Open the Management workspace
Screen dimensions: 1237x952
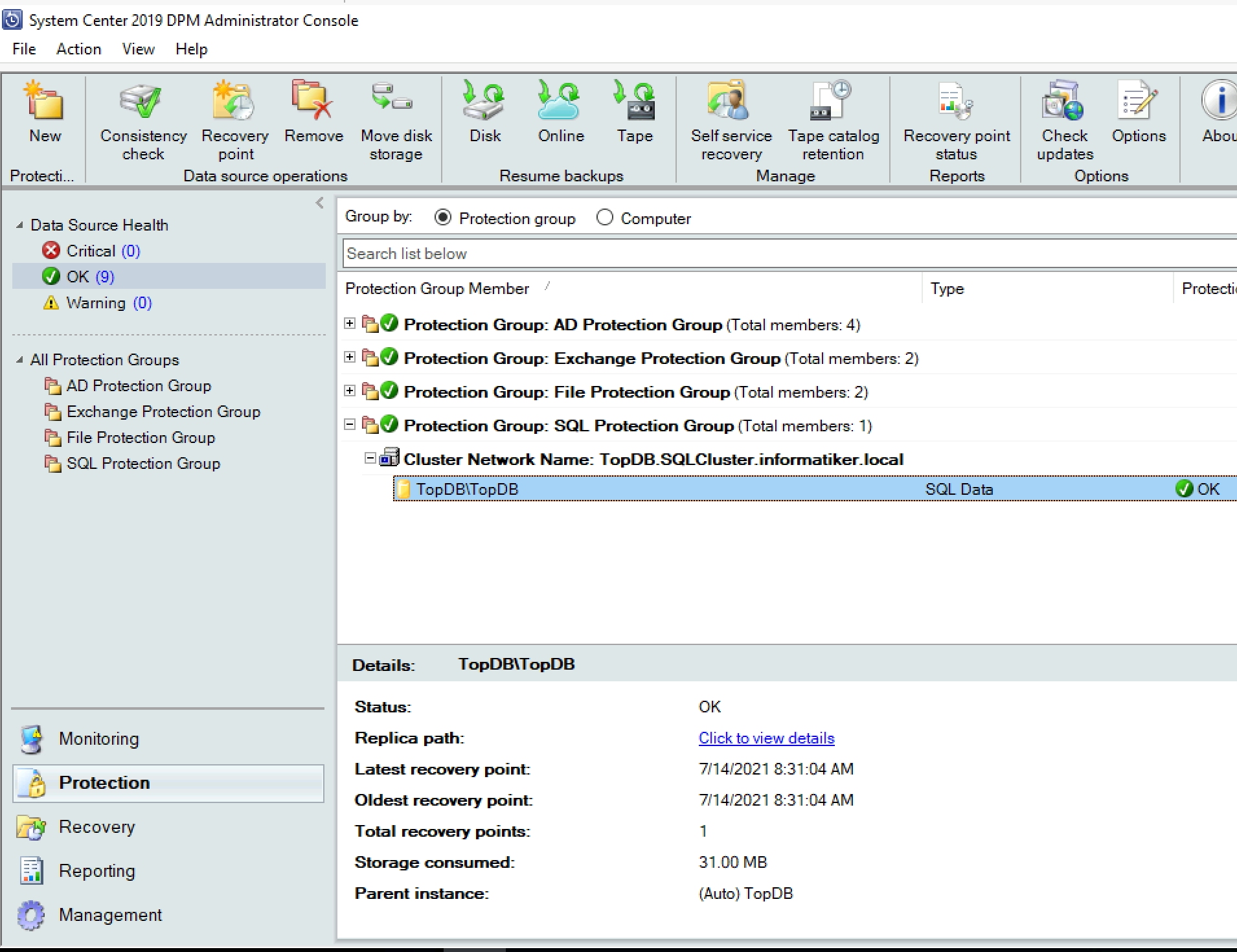(110, 915)
